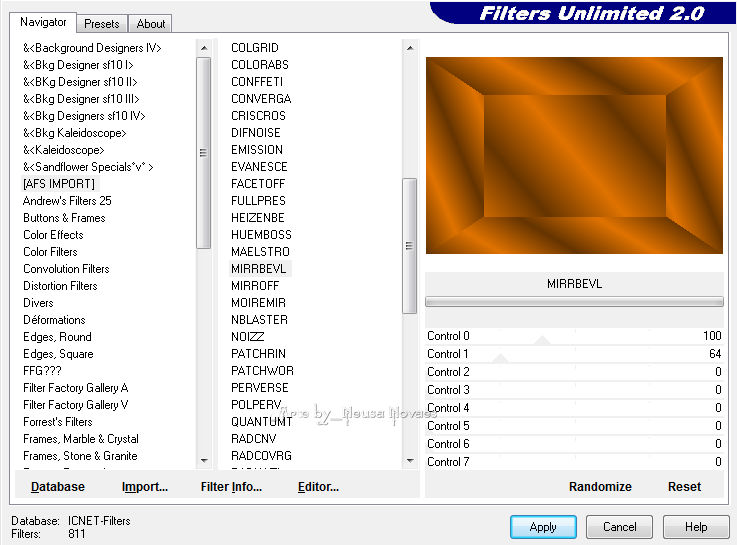The width and height of the screenshot is (737, 545).
Task: Open the filter Editor...
Action: tap(318, 487)
